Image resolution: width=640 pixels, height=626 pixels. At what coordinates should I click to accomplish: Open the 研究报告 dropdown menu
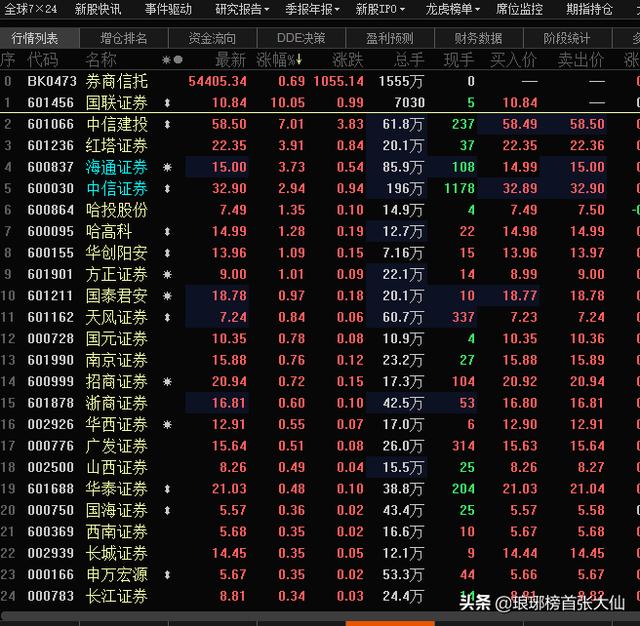(x=242, y=9)
